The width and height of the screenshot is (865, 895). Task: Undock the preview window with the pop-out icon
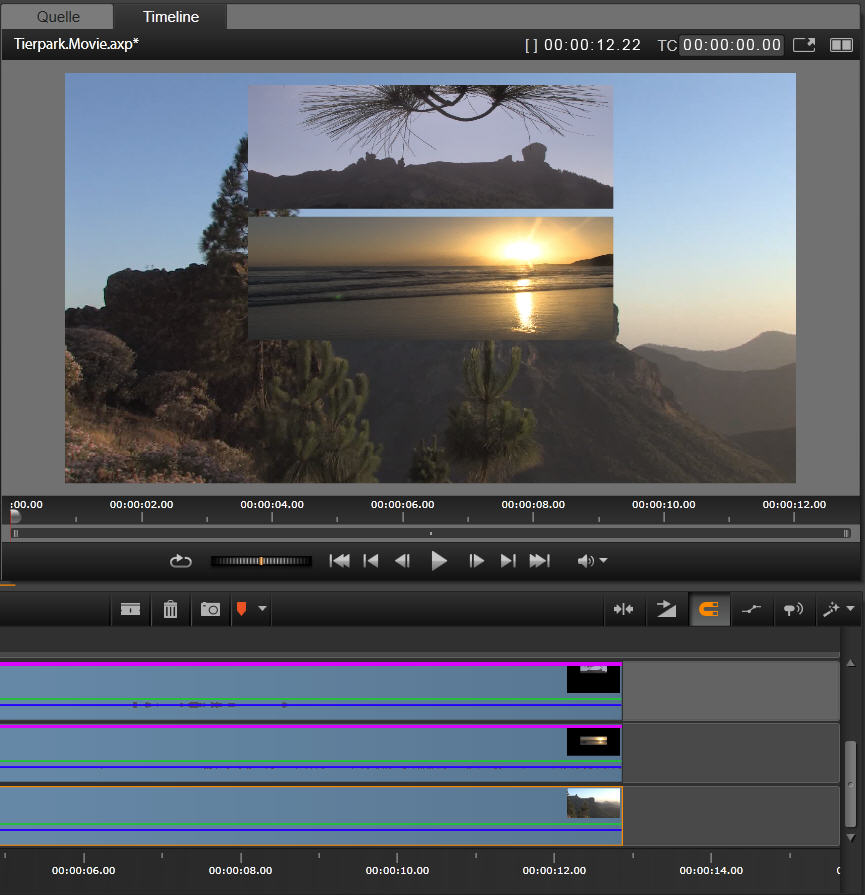(x=804, y=45)
